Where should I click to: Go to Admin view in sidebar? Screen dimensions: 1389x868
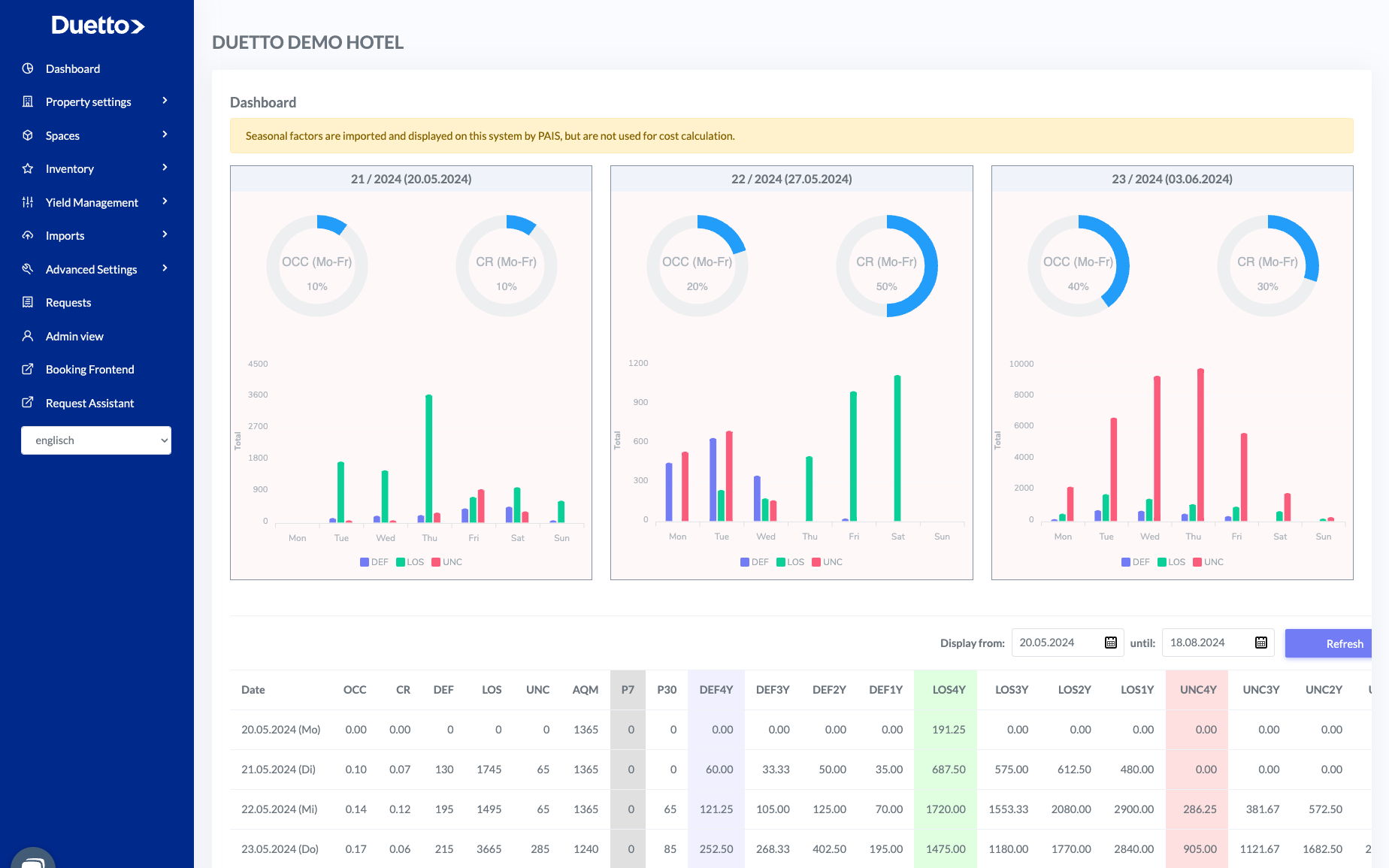click(x=74, y=336)
